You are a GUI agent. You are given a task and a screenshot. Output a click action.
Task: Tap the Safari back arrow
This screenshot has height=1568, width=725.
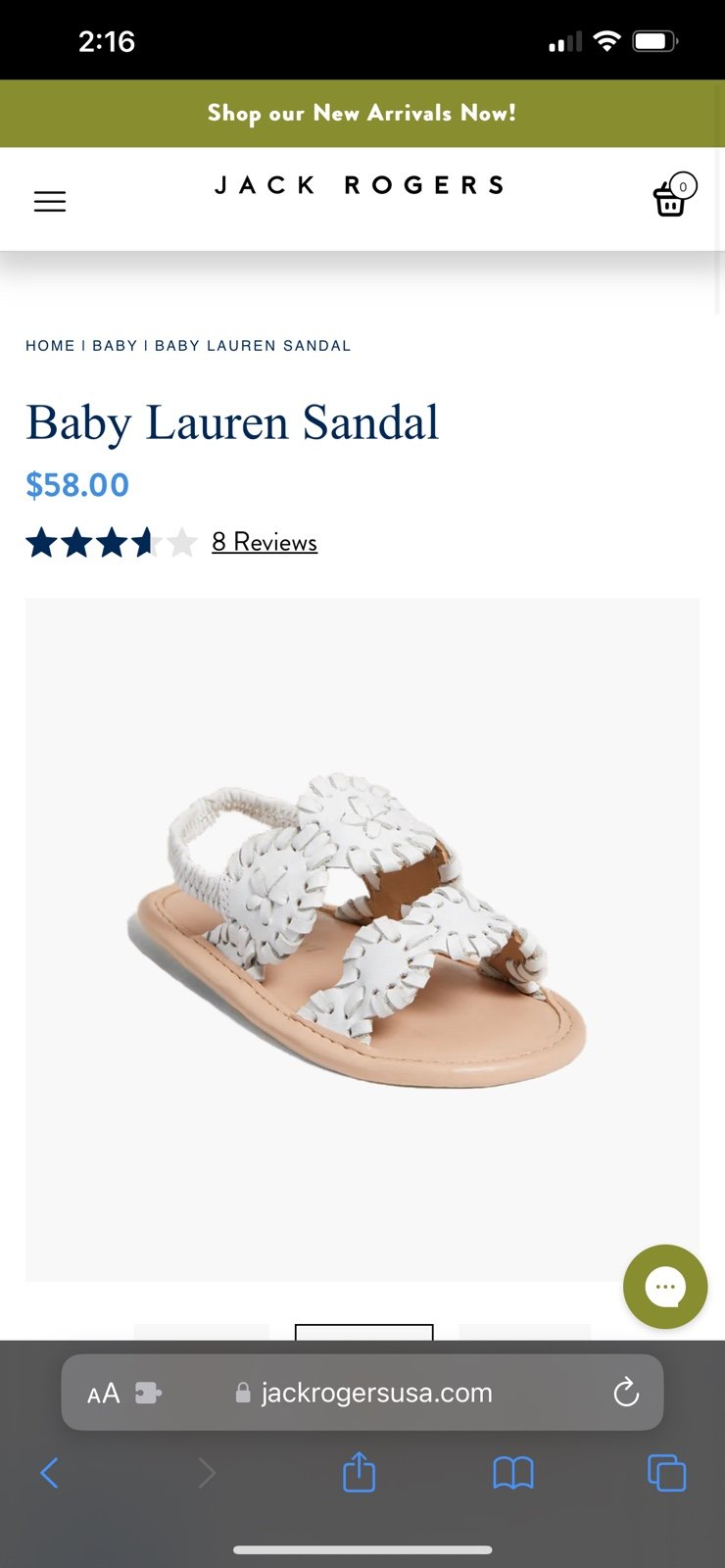coord(50,1472)
